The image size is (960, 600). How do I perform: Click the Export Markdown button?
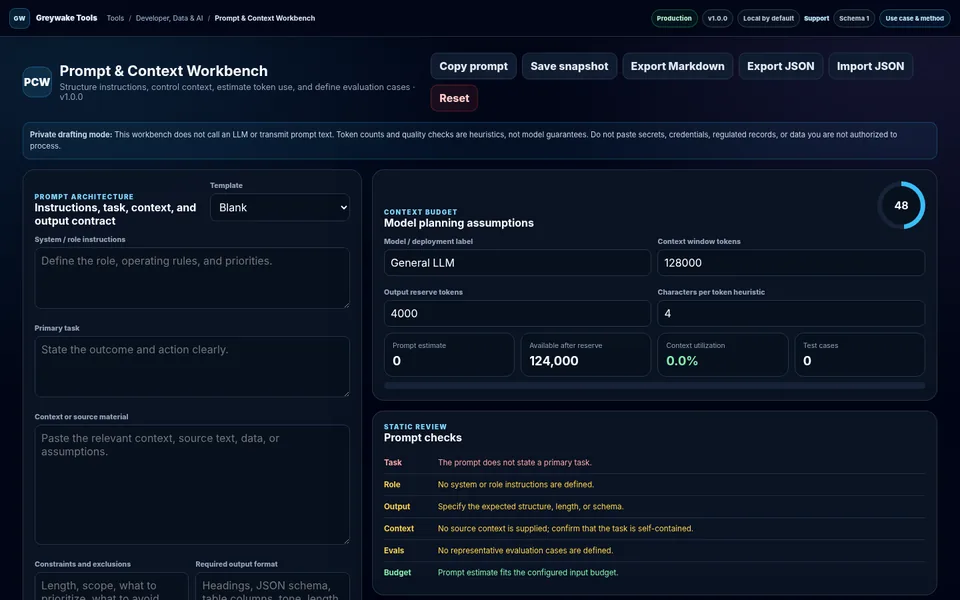tap(678, 66)
